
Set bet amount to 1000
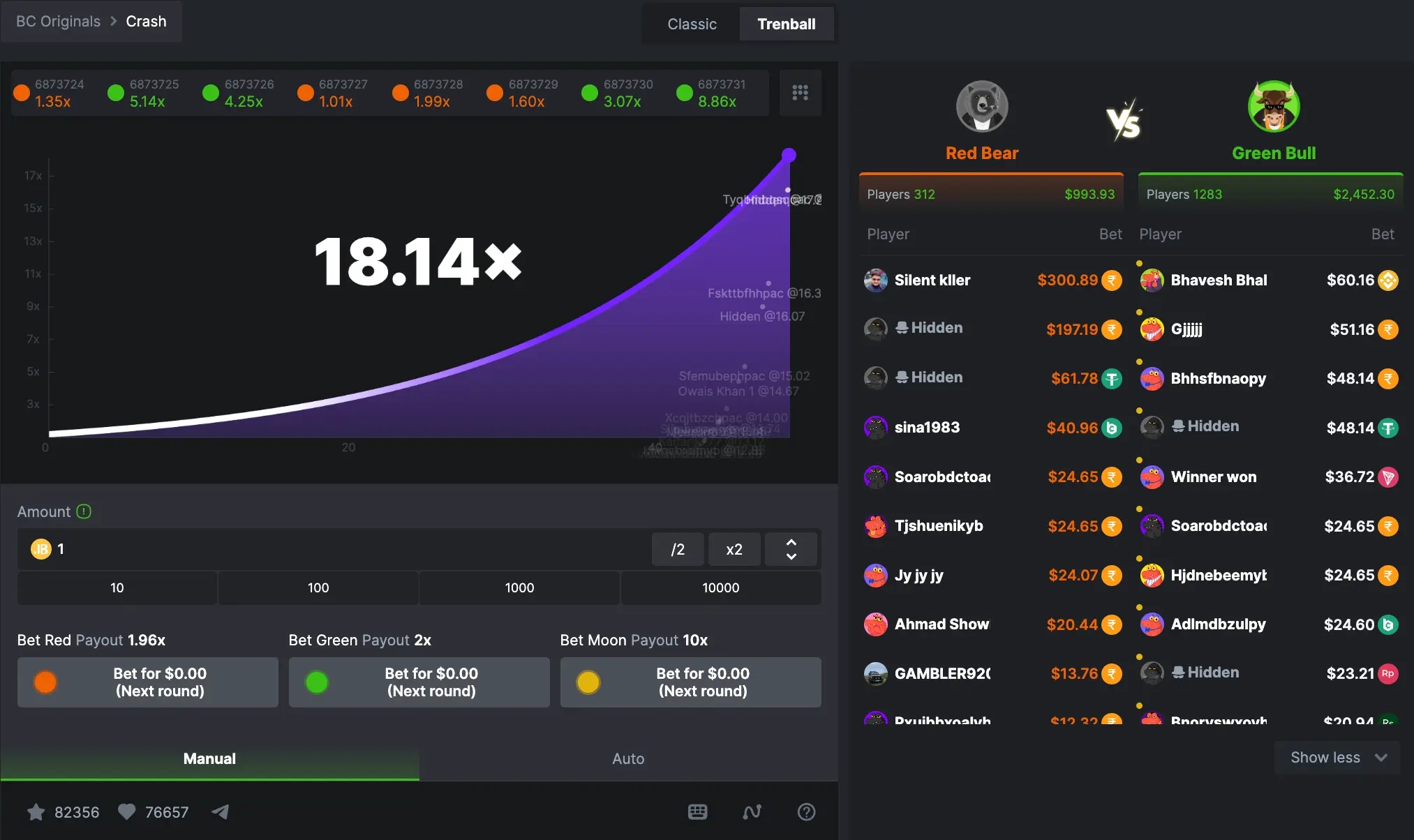click(x=519, y=588)
